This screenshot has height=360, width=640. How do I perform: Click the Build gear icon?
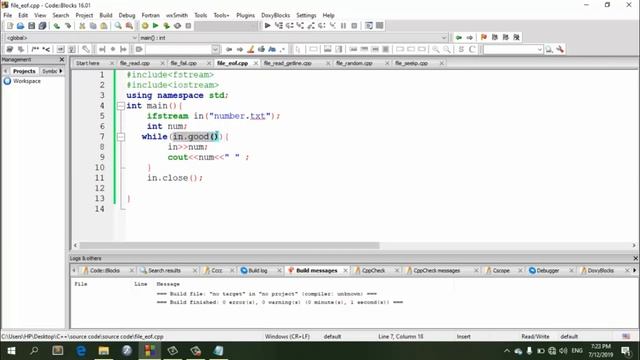[x=145, y=26]
